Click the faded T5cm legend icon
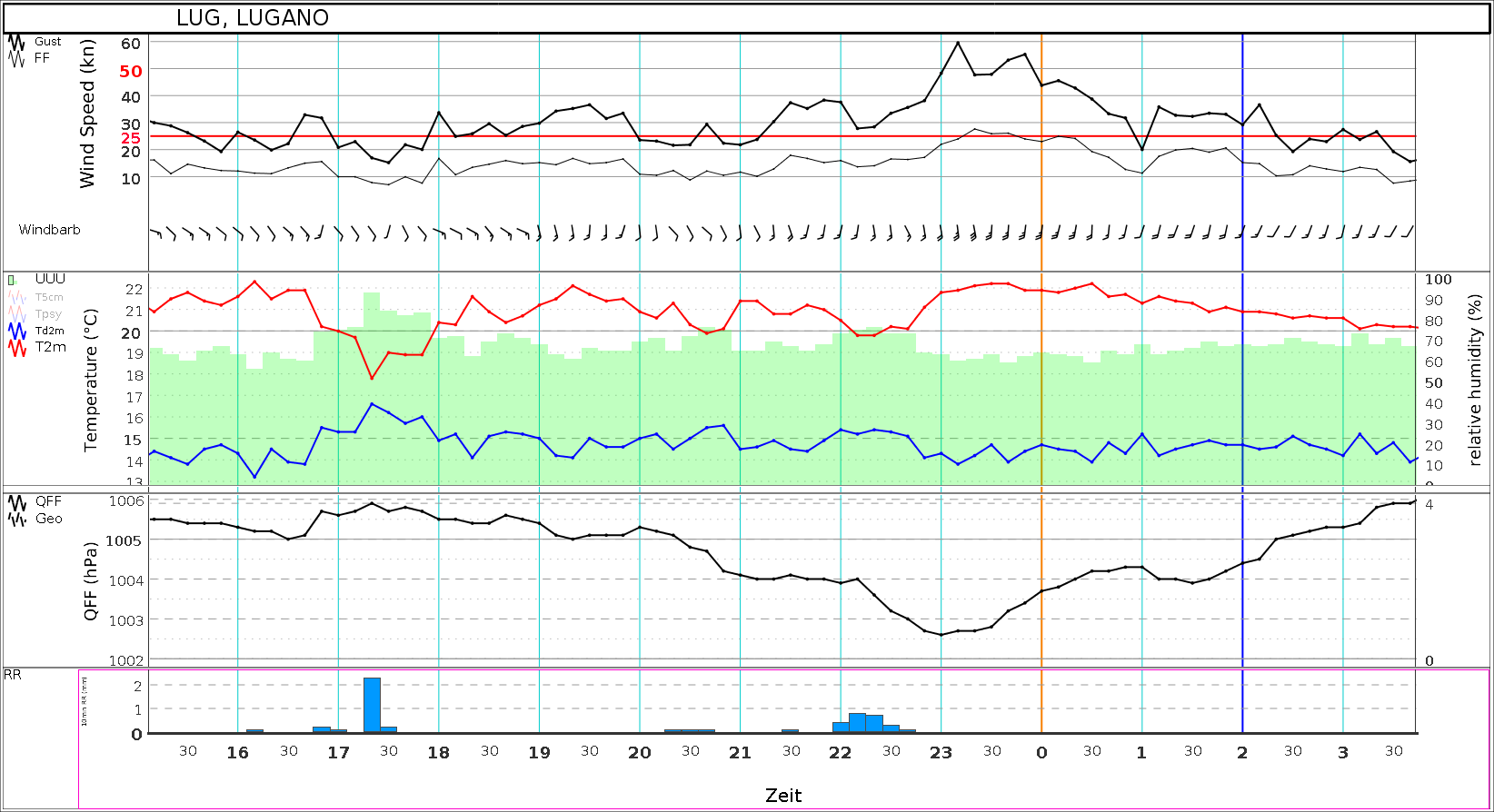 16,297
